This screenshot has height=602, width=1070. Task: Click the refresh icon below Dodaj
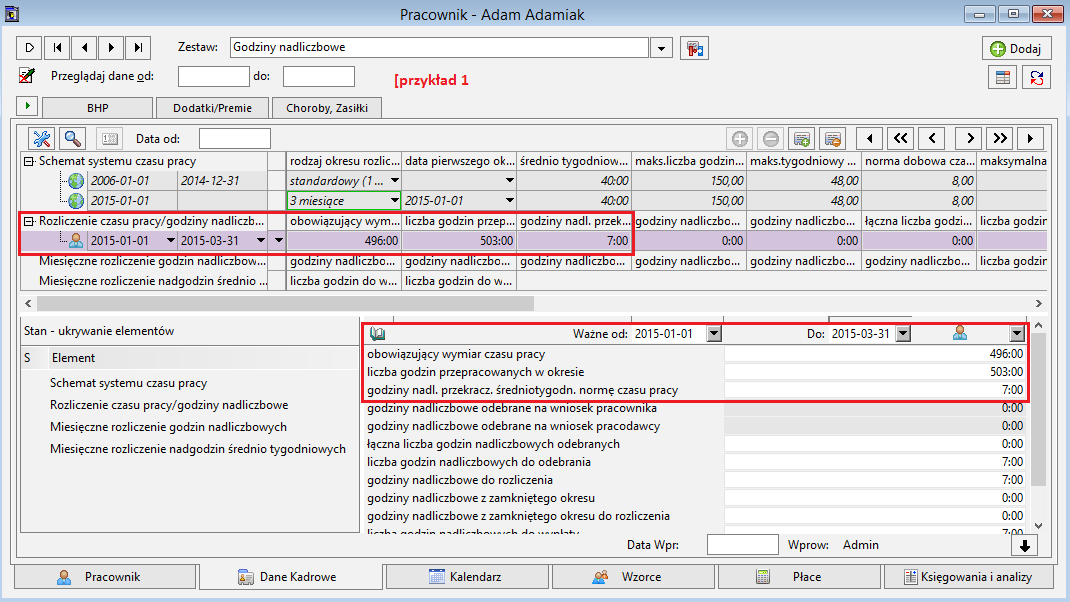[1037, 78]
